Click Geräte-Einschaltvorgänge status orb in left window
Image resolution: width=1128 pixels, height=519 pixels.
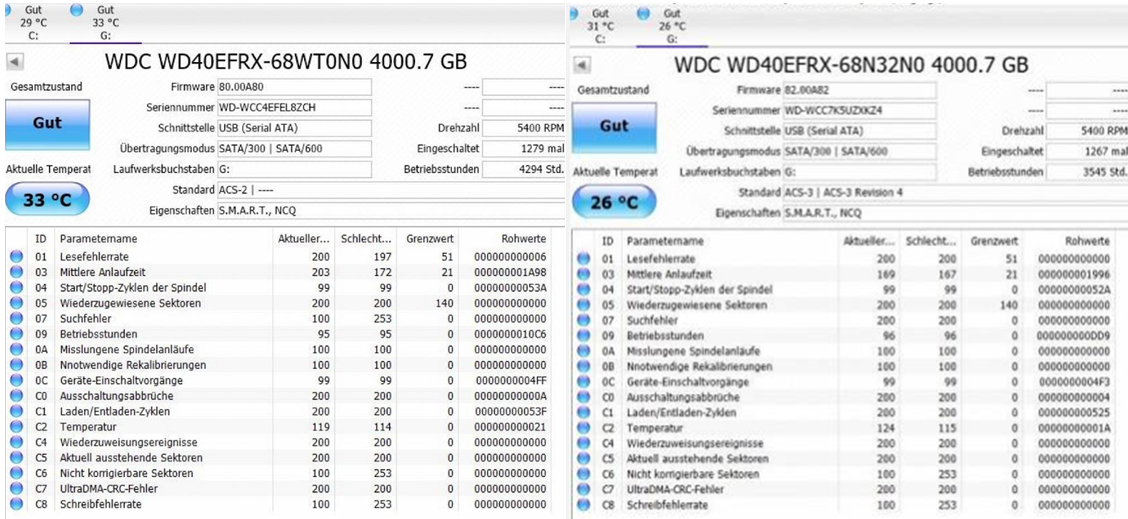[16, 380]
